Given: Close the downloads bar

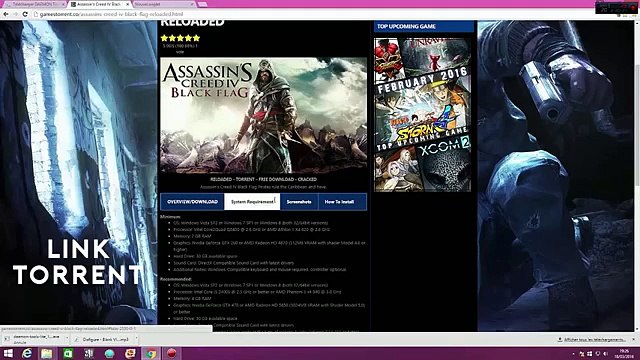Looking at the screenshot, I should 634,339.
